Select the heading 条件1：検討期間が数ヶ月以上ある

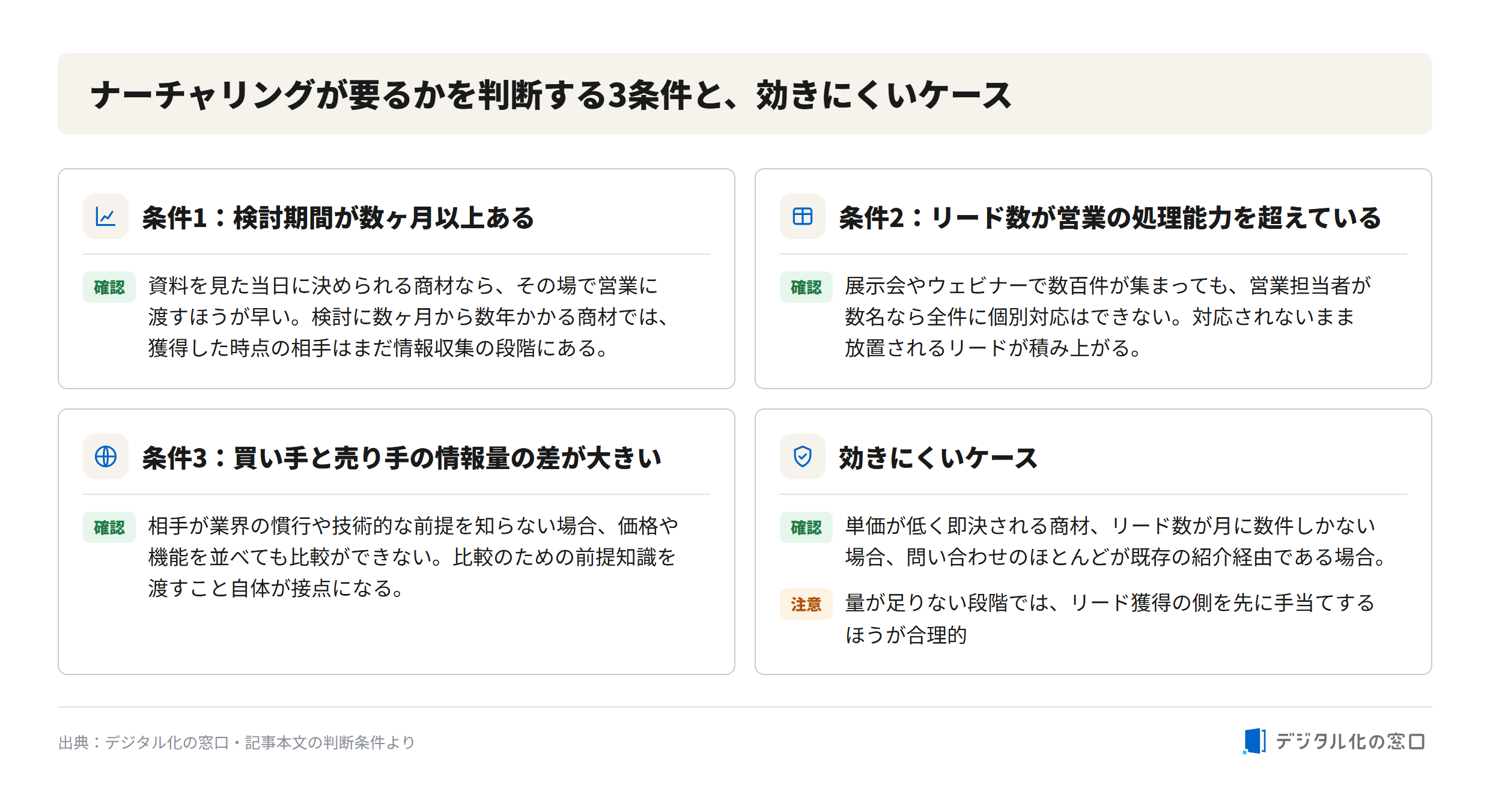click(x=338, y=217)
